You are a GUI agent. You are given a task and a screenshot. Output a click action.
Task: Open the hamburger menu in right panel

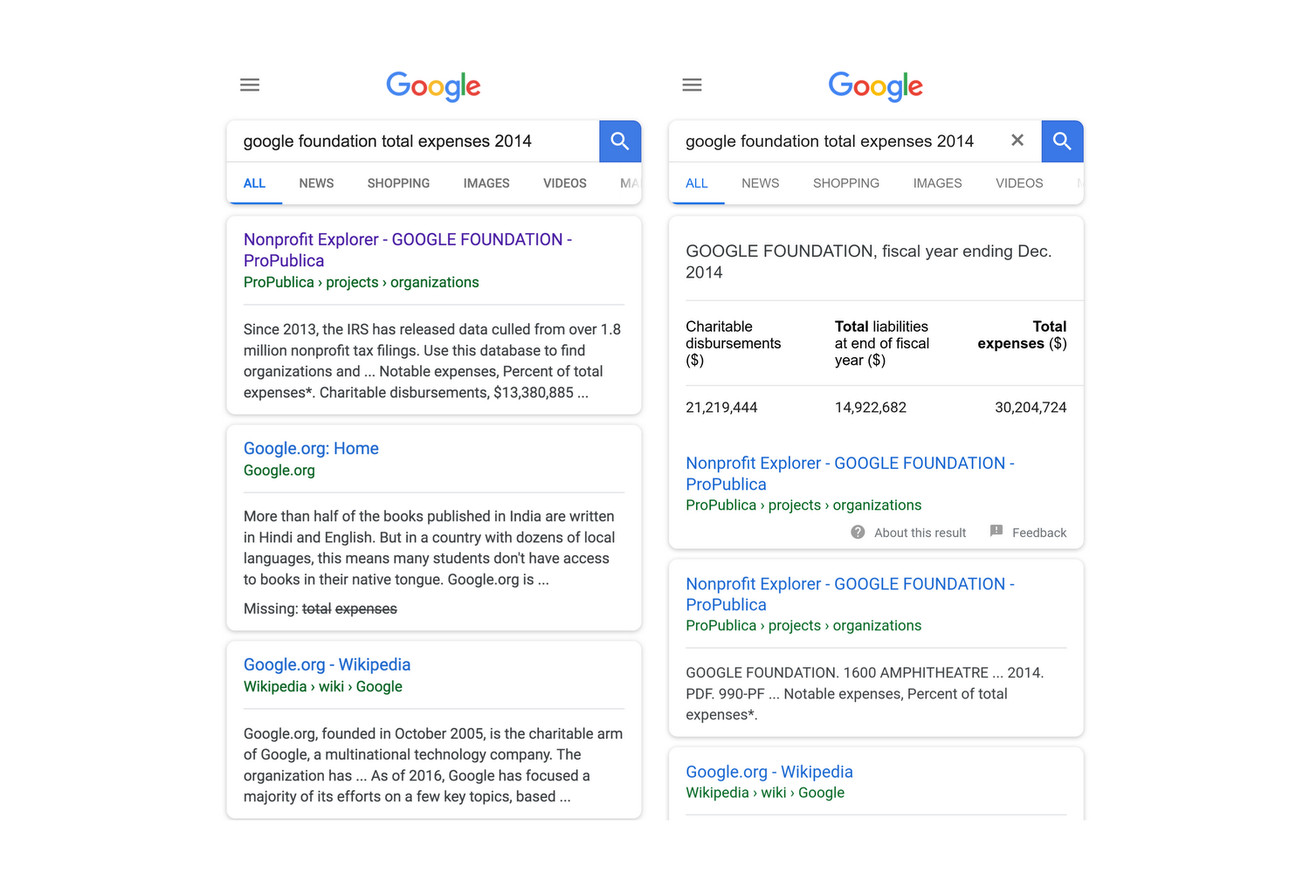(692, 85)
